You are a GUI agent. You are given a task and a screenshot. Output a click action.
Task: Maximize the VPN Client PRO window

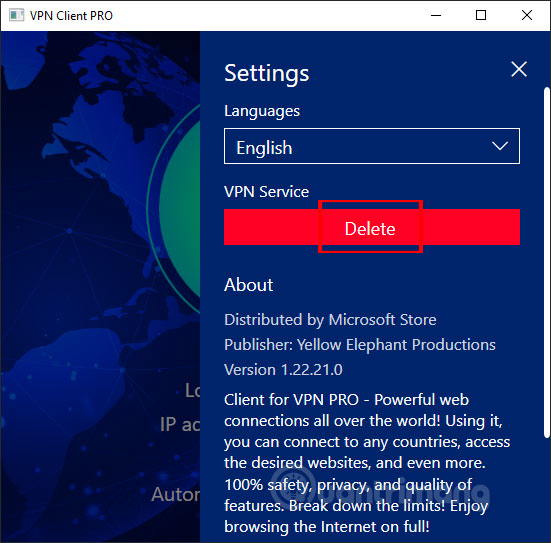point(481,15)
